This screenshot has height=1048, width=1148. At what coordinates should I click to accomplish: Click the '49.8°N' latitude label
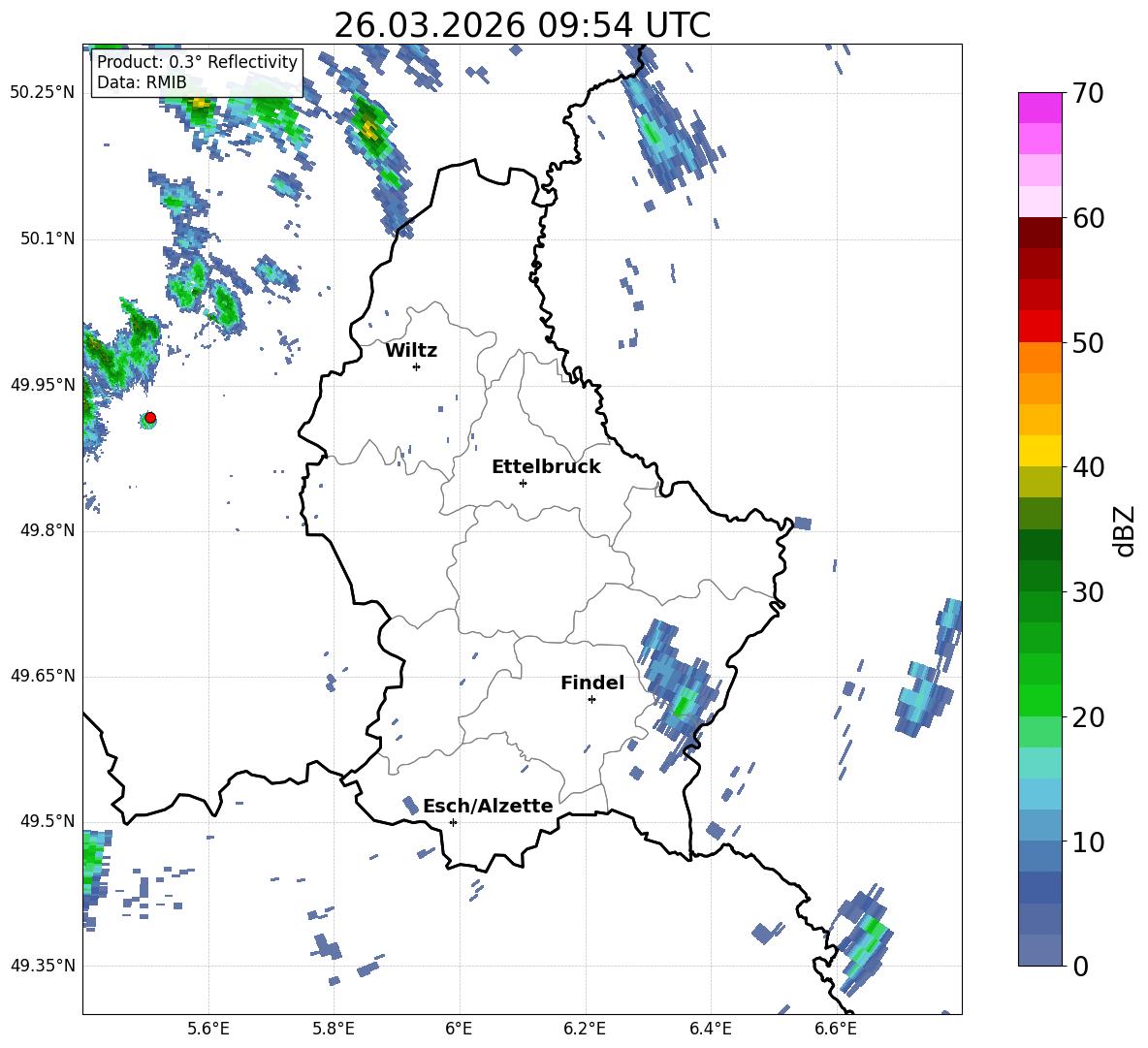tap(47, 530)
